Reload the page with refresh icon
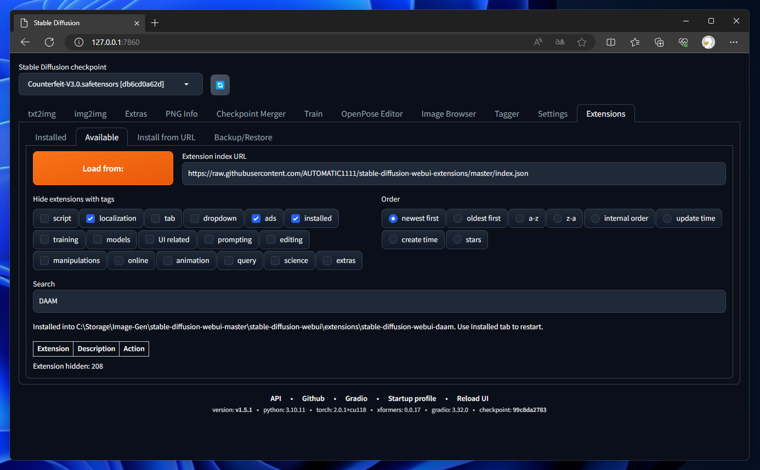 pos(49,42)
